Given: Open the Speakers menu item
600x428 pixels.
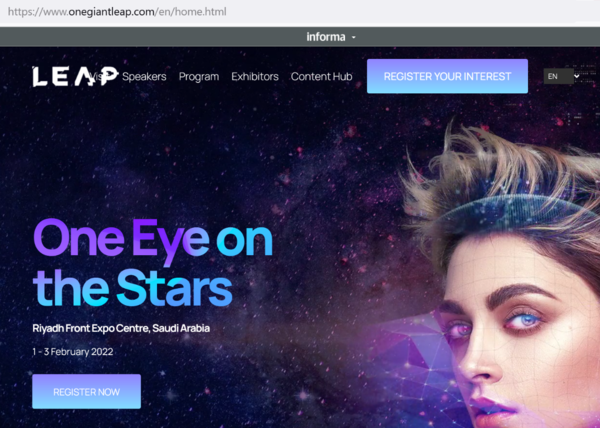Looking at the screenshot, I should (x=144, y=76).
